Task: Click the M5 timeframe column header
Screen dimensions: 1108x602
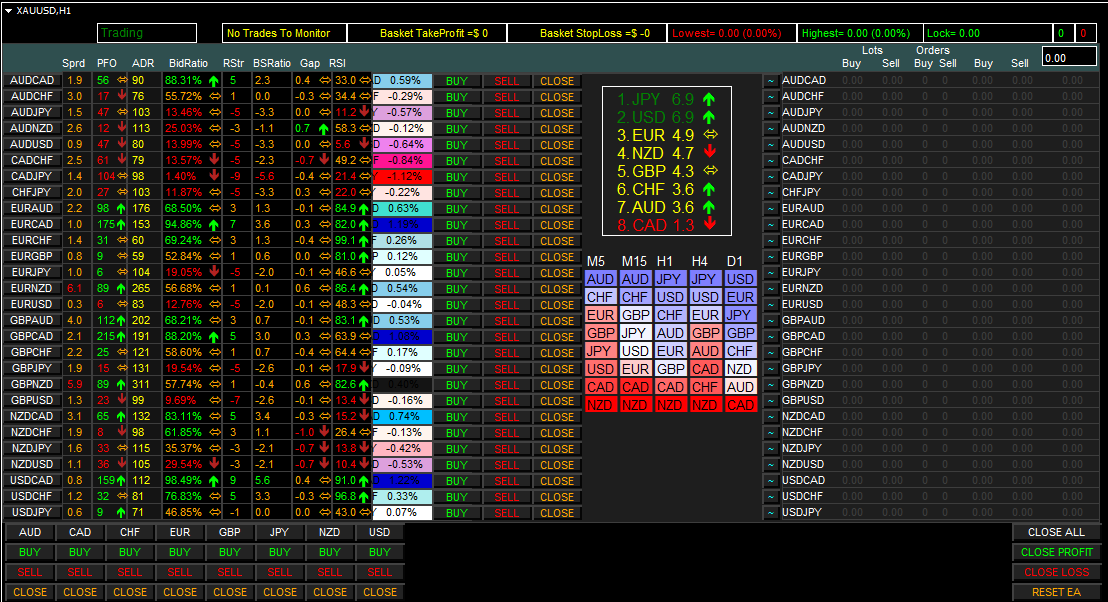Action: (596, 261)
